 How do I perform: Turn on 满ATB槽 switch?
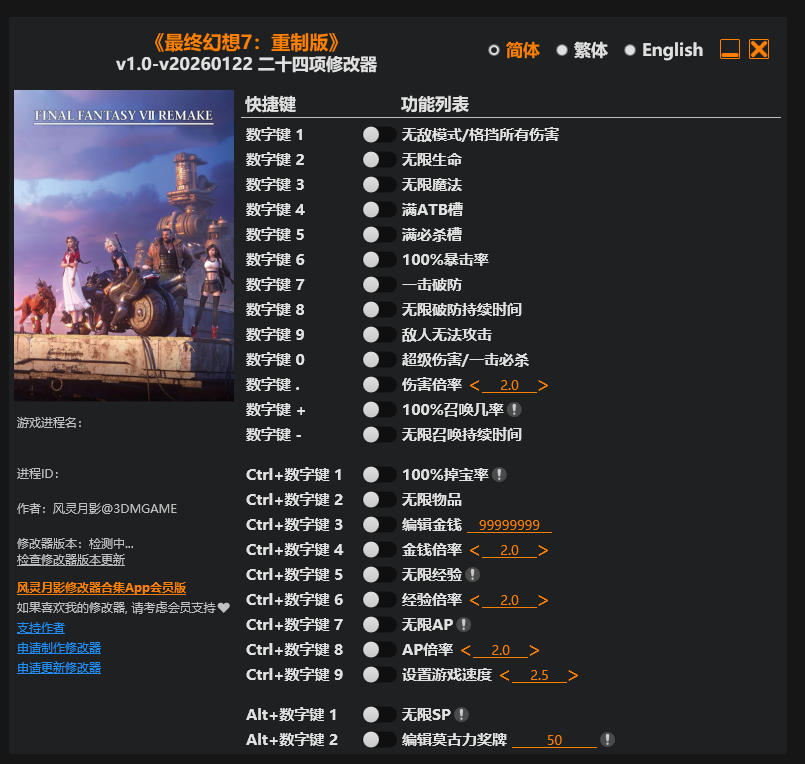tap(379, 209)
